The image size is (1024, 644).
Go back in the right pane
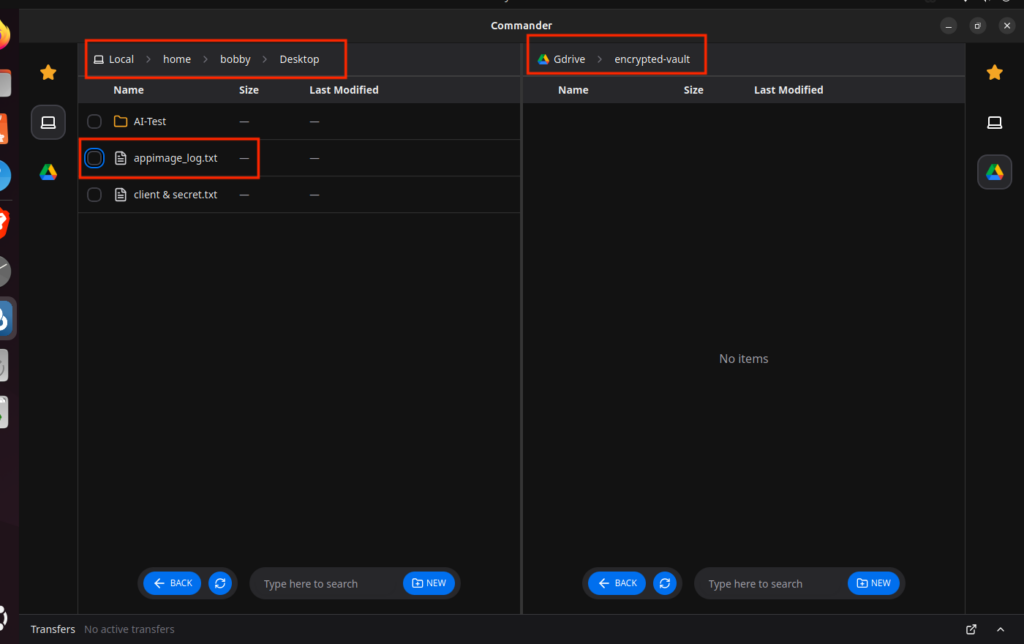coord(617,583)
